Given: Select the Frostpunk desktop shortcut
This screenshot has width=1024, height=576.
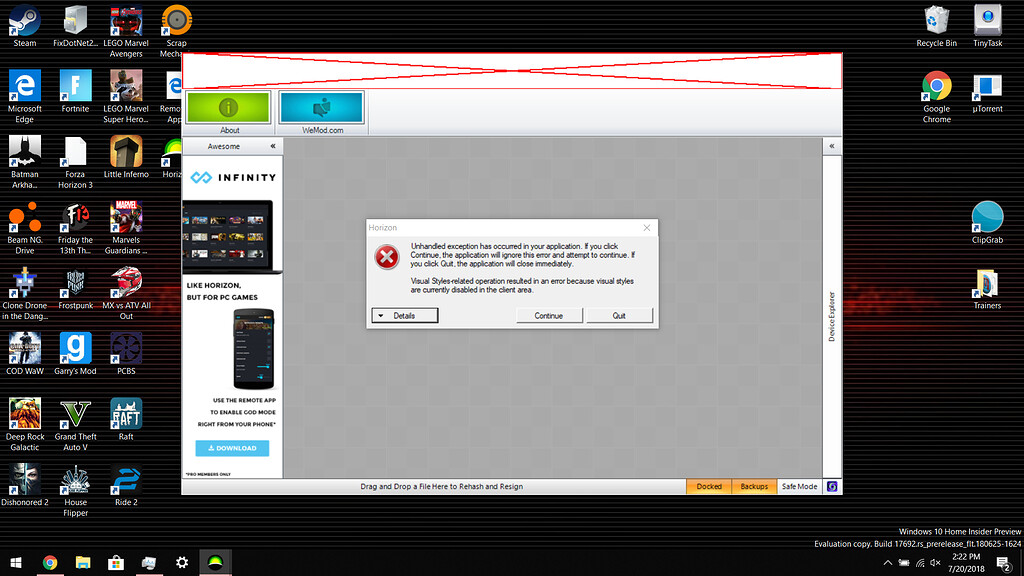Looking at the screenshot, I should pyautogui.click(x=75, y=288).
